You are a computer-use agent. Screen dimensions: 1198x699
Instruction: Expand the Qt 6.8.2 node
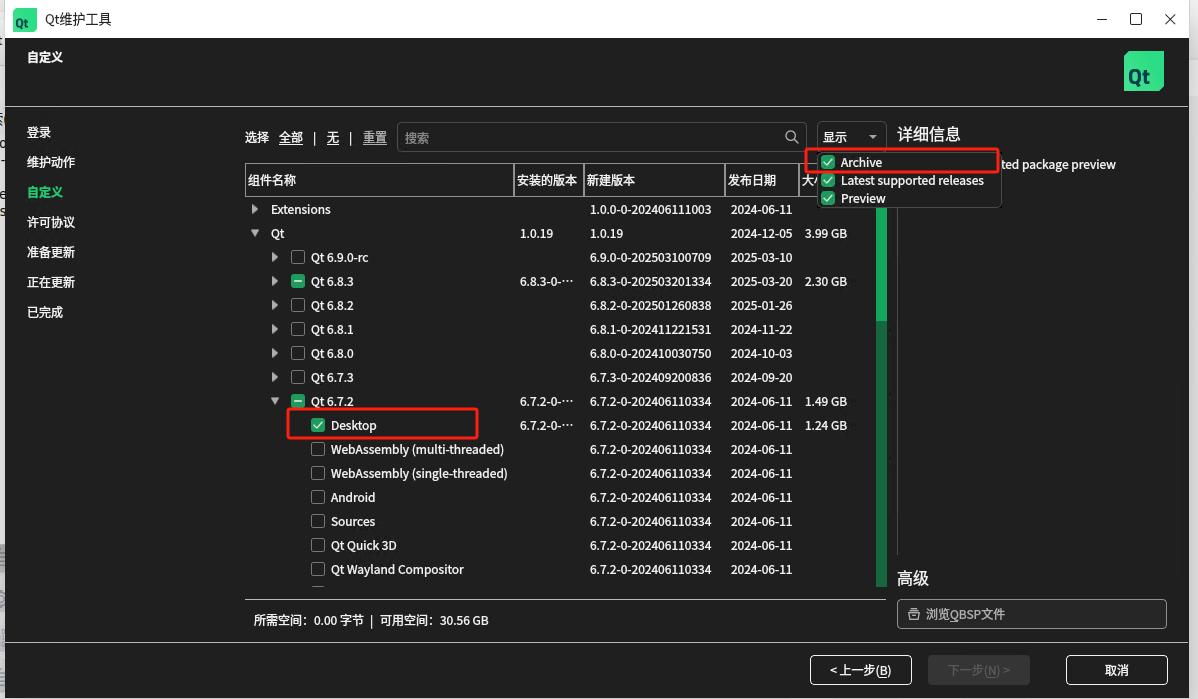click(x=275, y=306)
